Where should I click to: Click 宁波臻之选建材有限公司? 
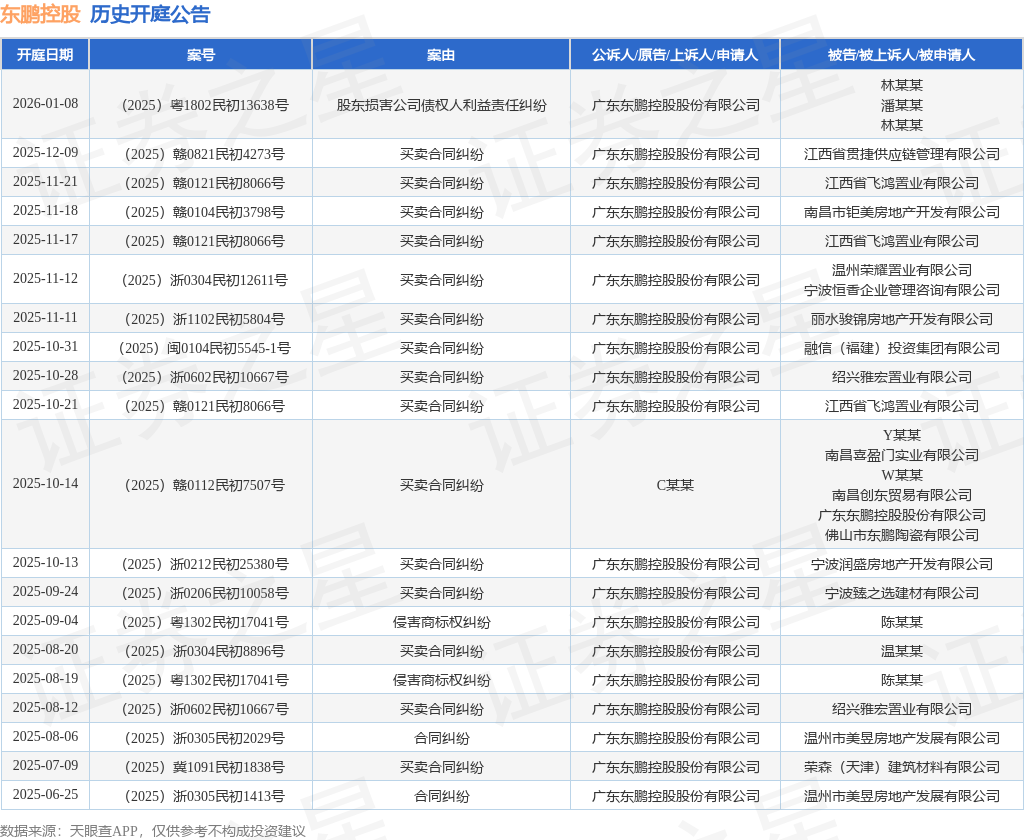[902, 593]
